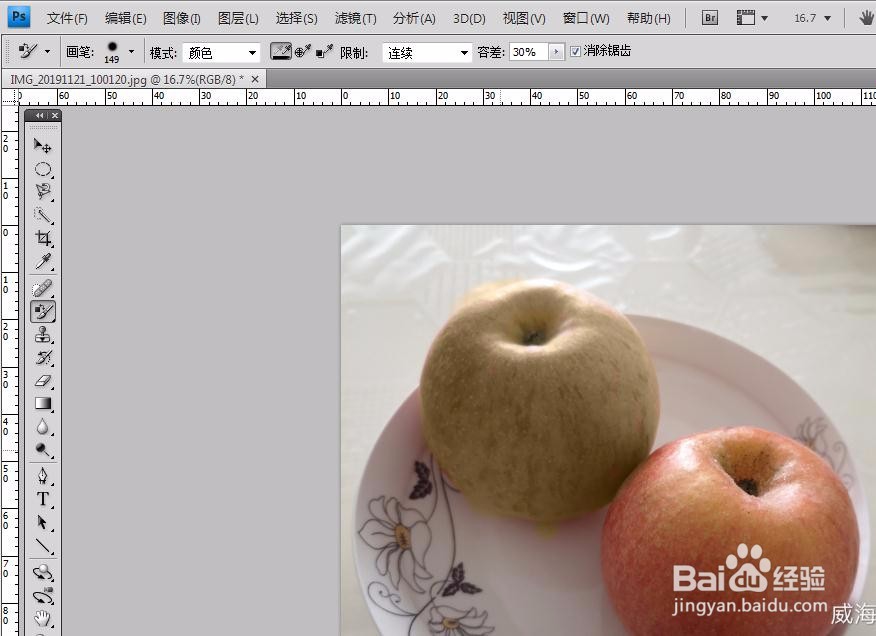876x636 pixels.
Task: Select the Pen tool
Action: point(42,476)
